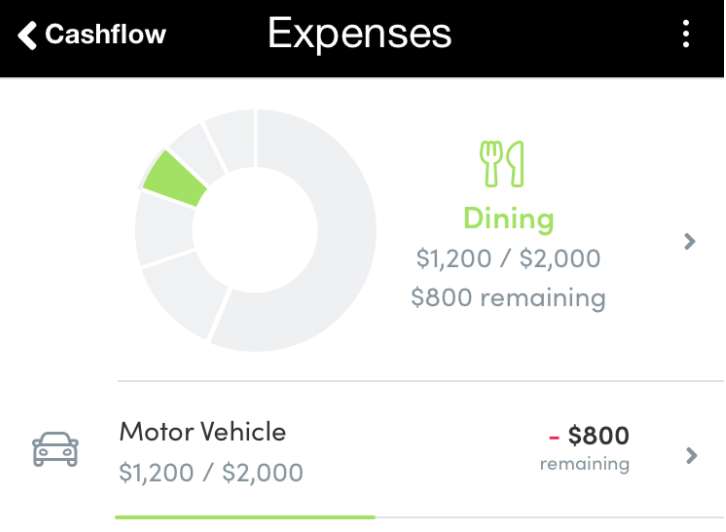Viewport: 726px width, 532px height.
Task: Click the green Motor Vehicle progress bar
Action: point(245,517)
